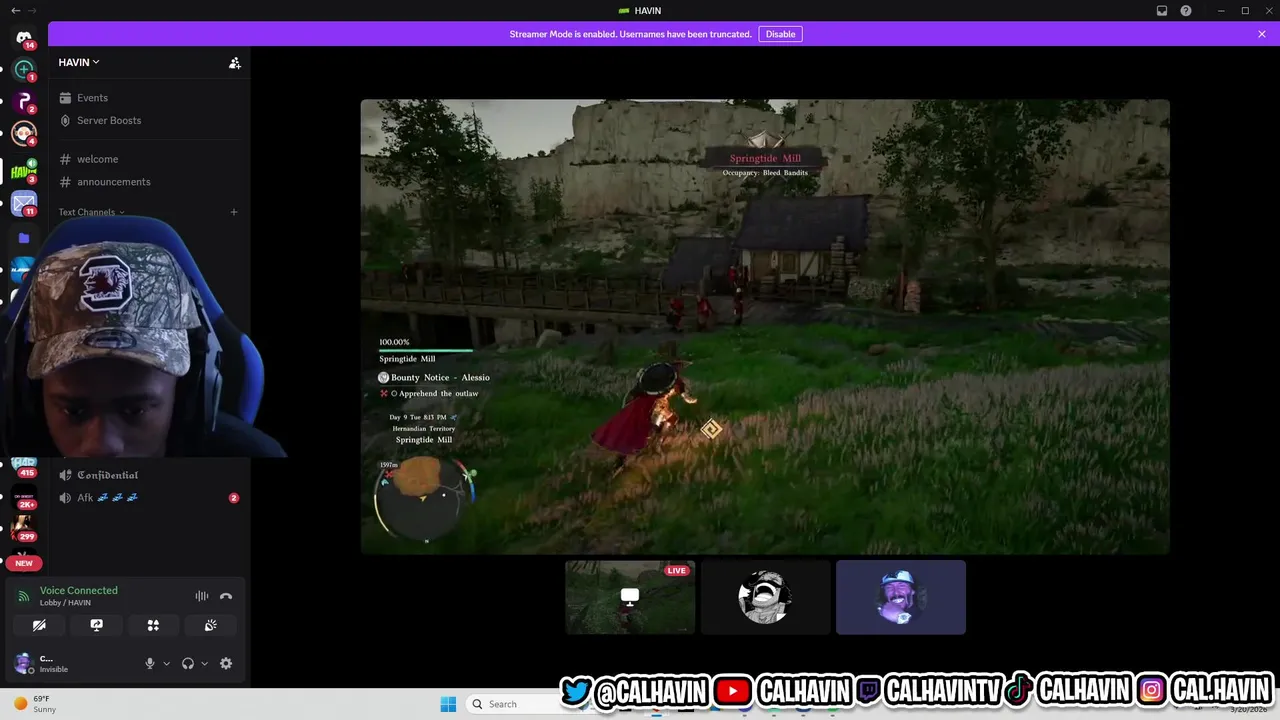1280x720 pixels.
Task: Open server icon with 2K+ badge
Action: [x=24, y=497]
